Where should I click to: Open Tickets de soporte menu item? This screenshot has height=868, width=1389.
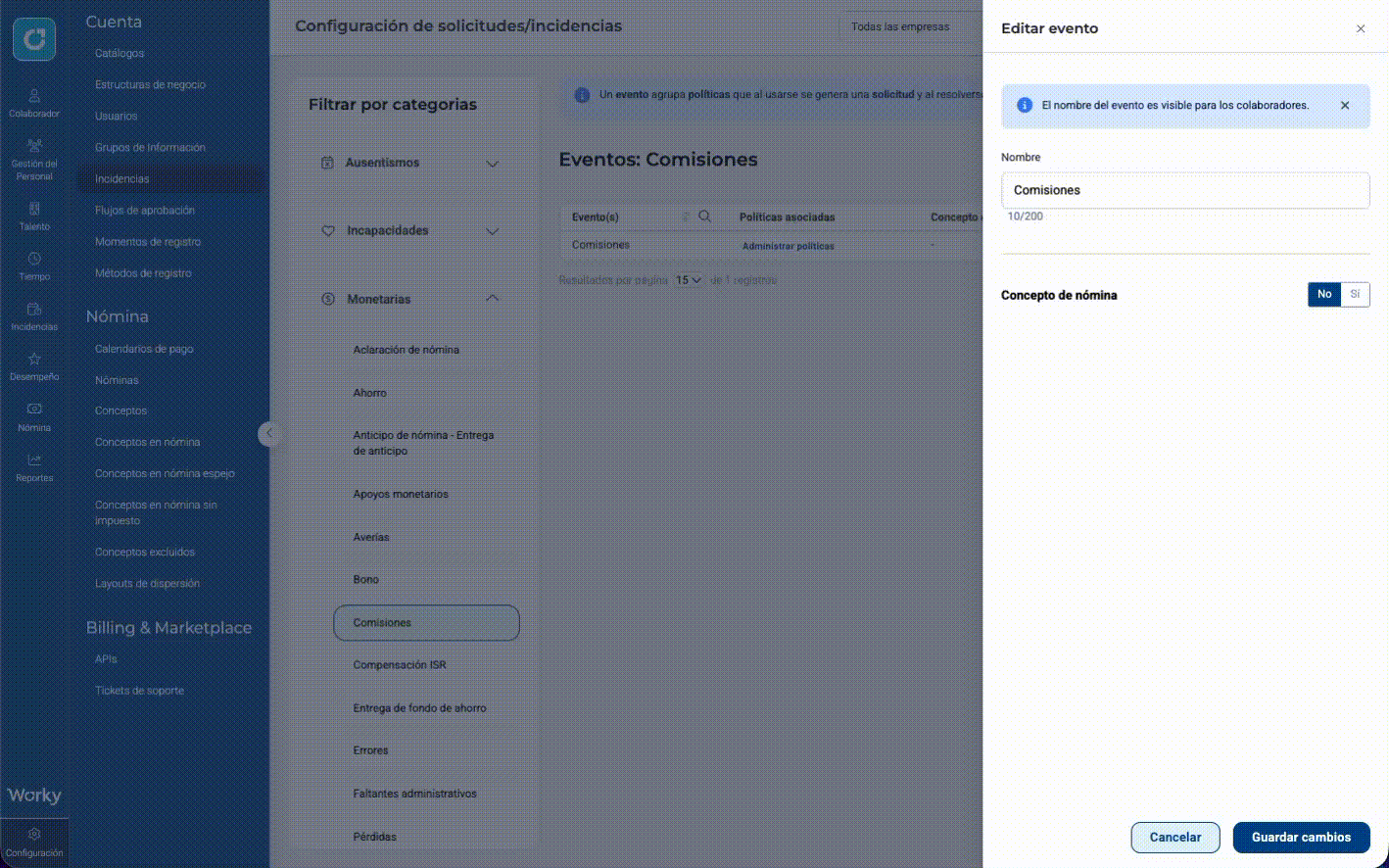(x=139, y=691)
